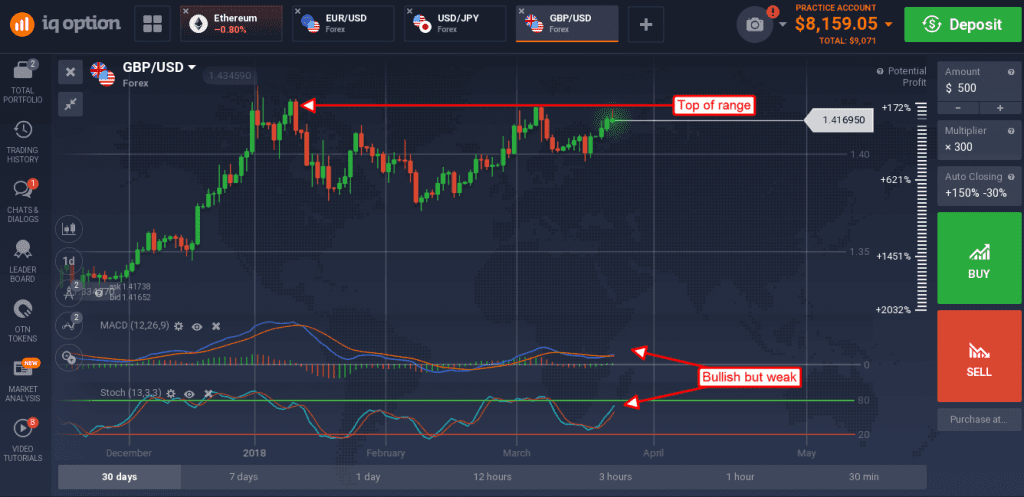Select the 30 min time range
The width and height of the screenshot is (1024, 497).
(863, 477)
